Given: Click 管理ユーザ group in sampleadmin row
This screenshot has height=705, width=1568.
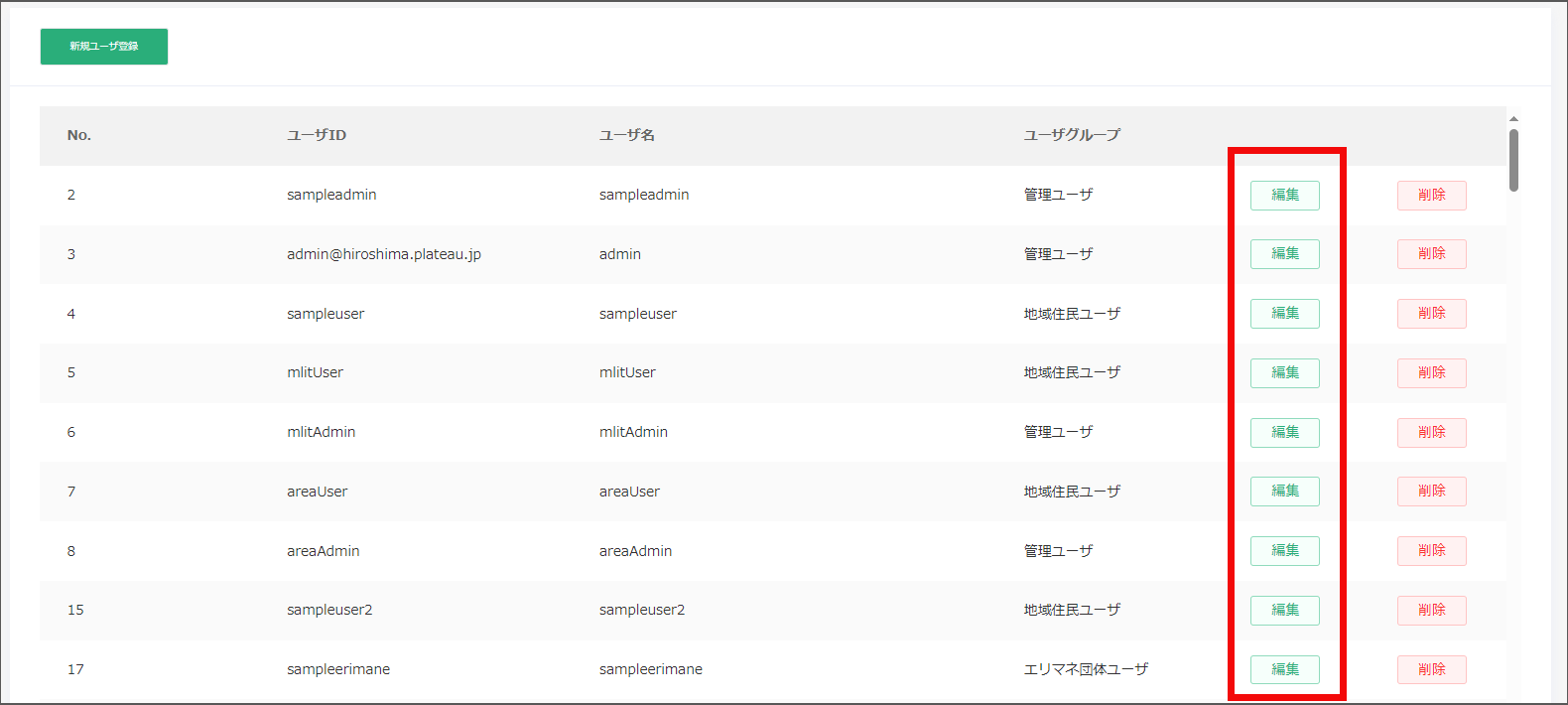Looking at the screenshot, I should click(x=1058, y=195).
